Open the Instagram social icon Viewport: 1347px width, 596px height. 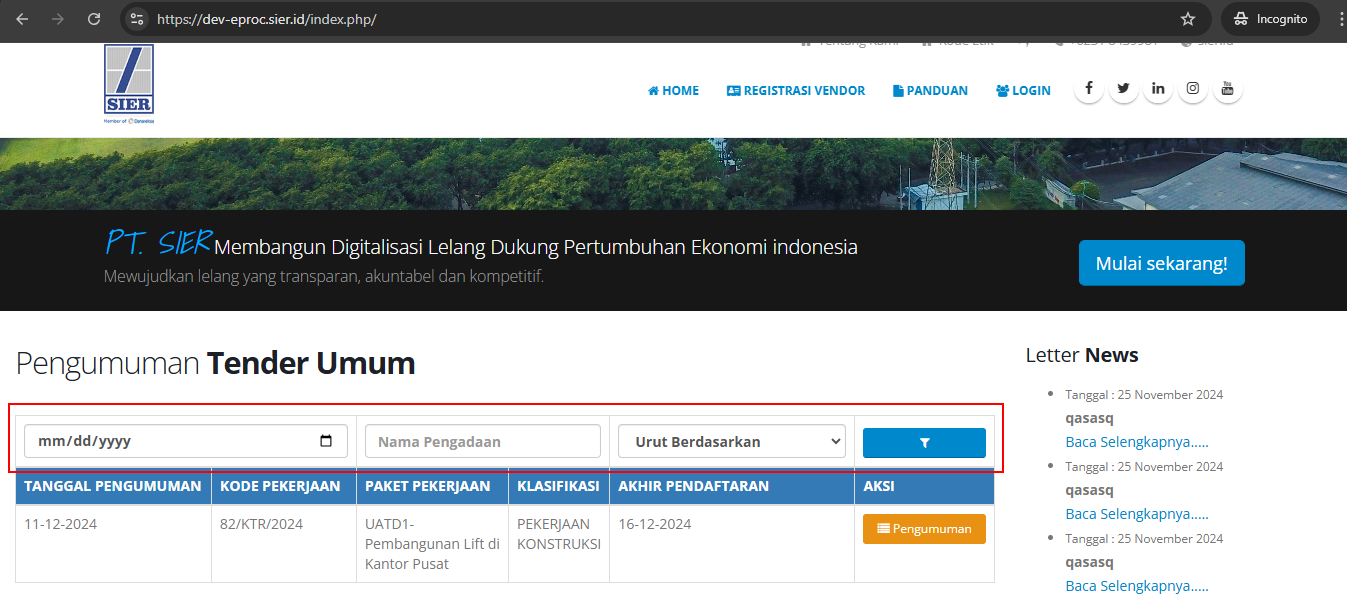click(x=1193, y=89)
